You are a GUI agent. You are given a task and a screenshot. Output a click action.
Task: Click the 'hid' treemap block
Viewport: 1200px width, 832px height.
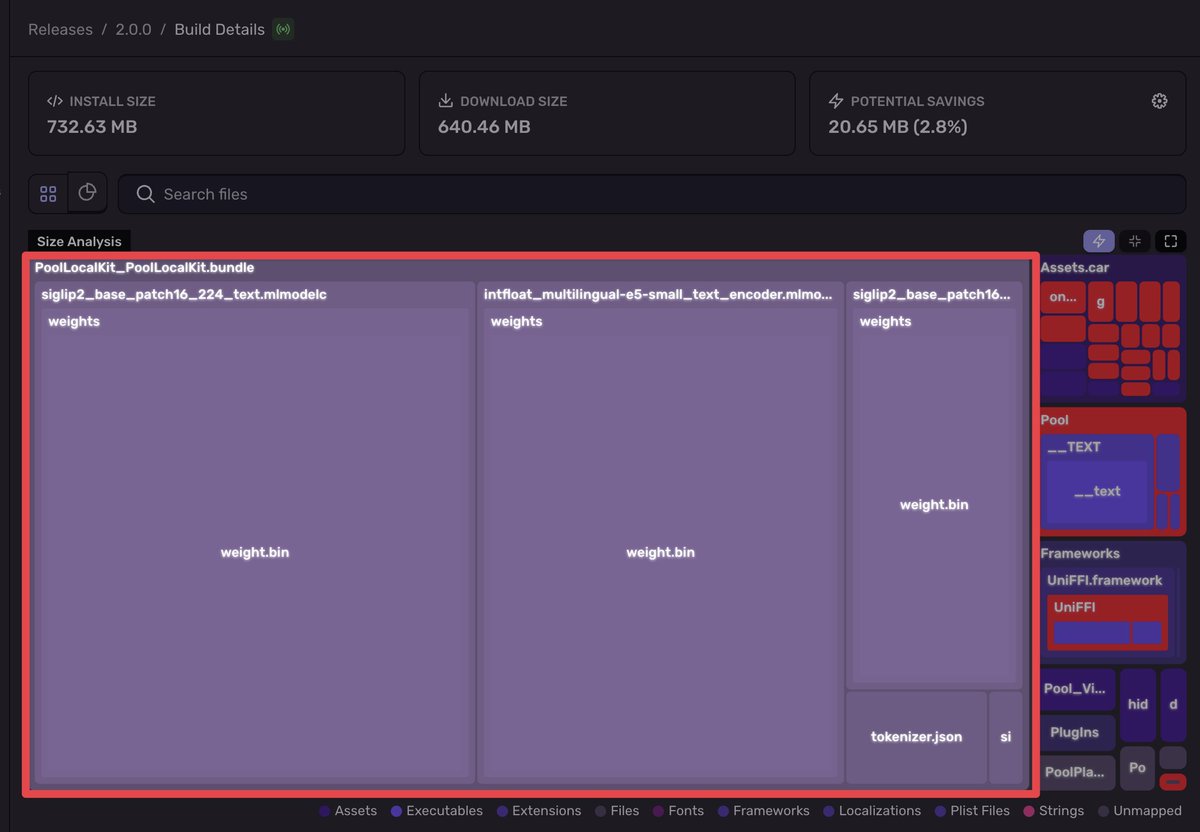pyautogui.click(x=1138, y=704)
